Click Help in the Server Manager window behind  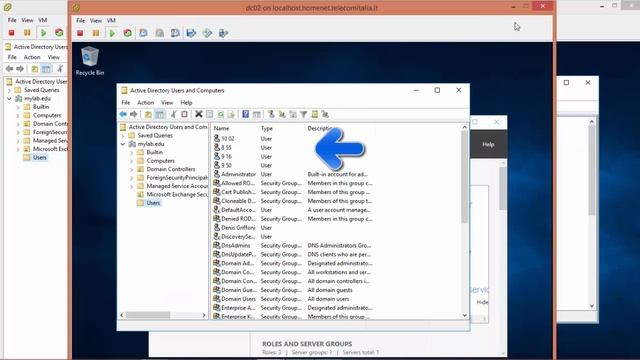(488, 144)
